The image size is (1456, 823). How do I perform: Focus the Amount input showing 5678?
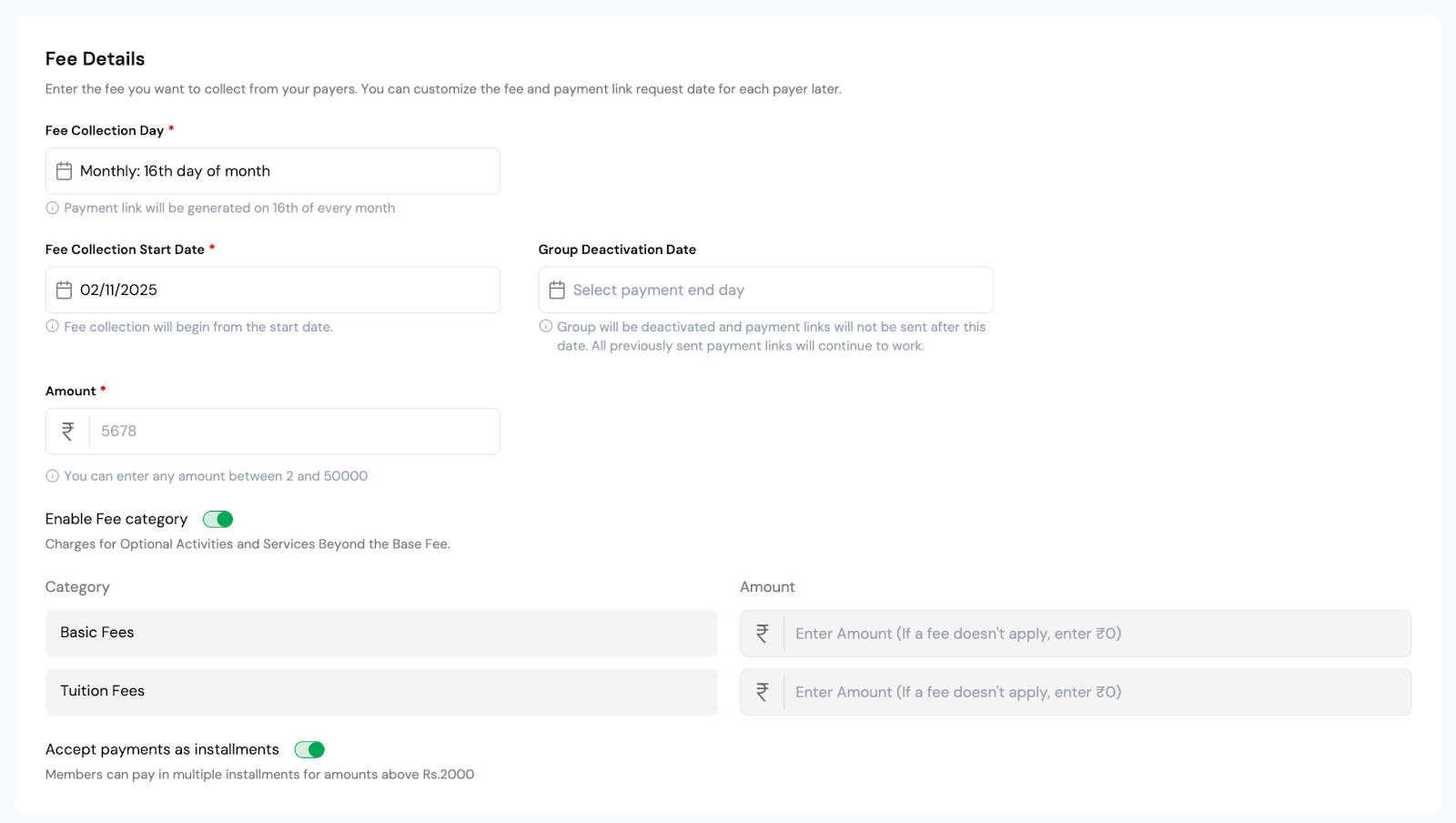[x=291, y=432]
